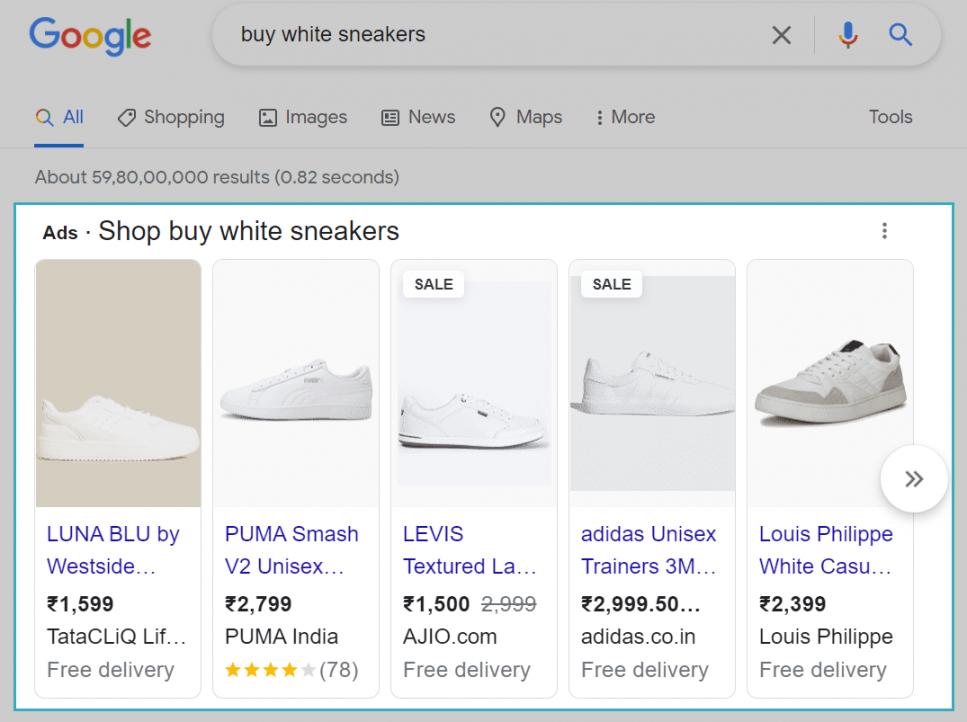
Task: Click the magnifying glass search icon
Action: [x=901, y=36]
